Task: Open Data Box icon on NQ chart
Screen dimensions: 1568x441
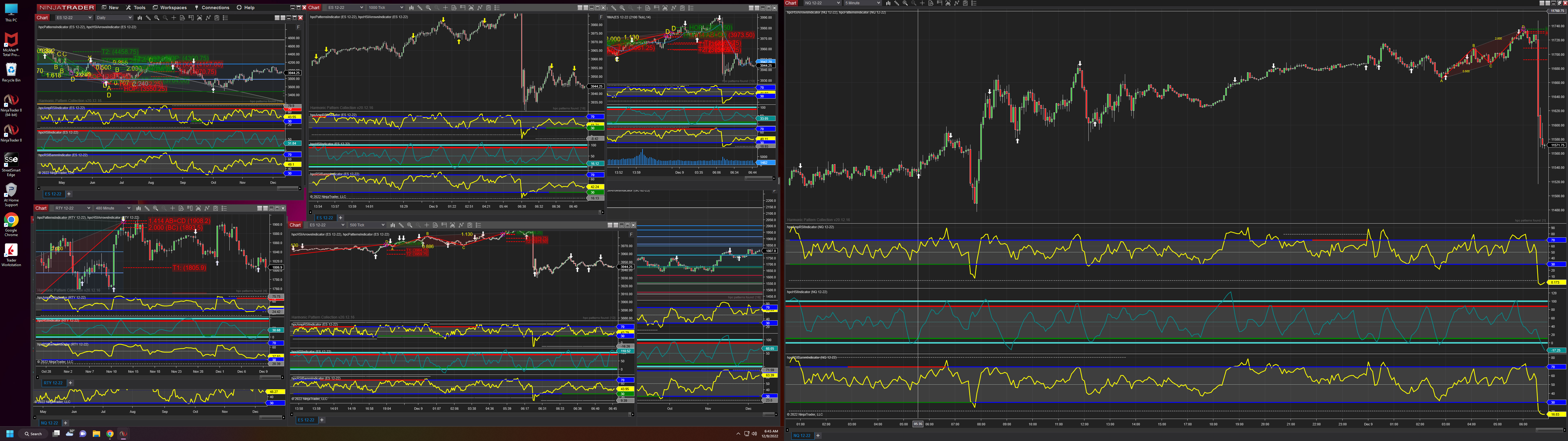Action: coord(931,3)
